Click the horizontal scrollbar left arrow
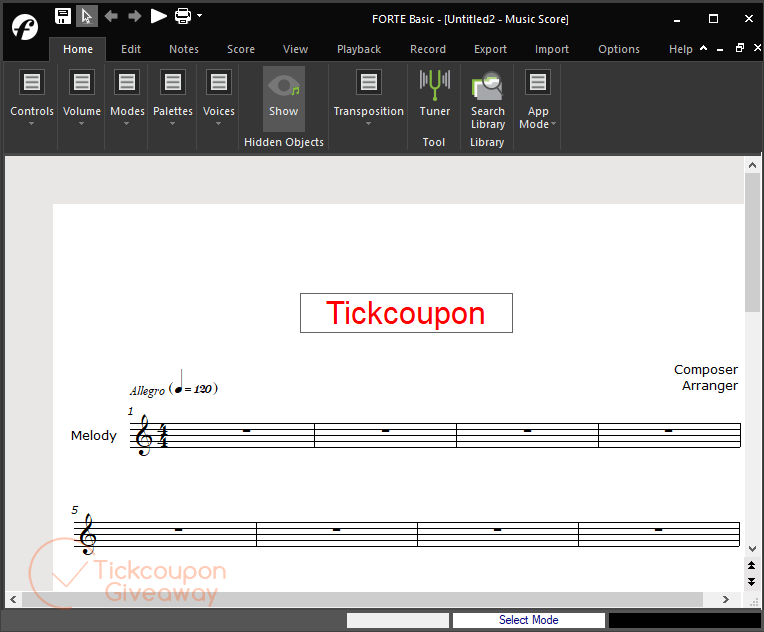Image resolution: width=764 pixels, height=632 pixels. tap(13, 599)
